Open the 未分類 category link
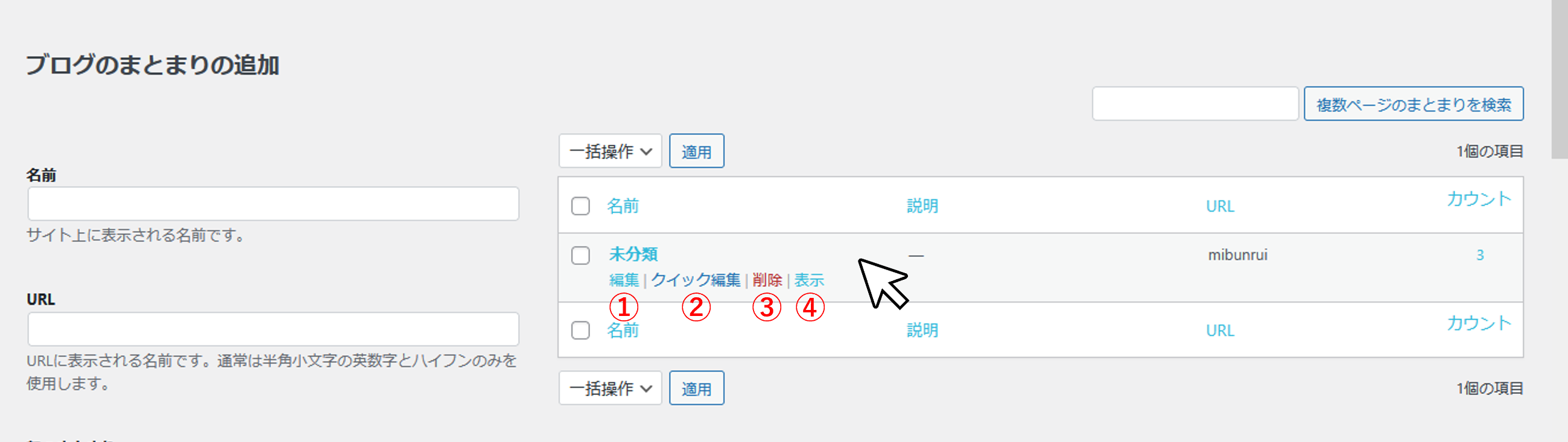1568x442 pixels. pyautogui.click(x=633, y=254)
